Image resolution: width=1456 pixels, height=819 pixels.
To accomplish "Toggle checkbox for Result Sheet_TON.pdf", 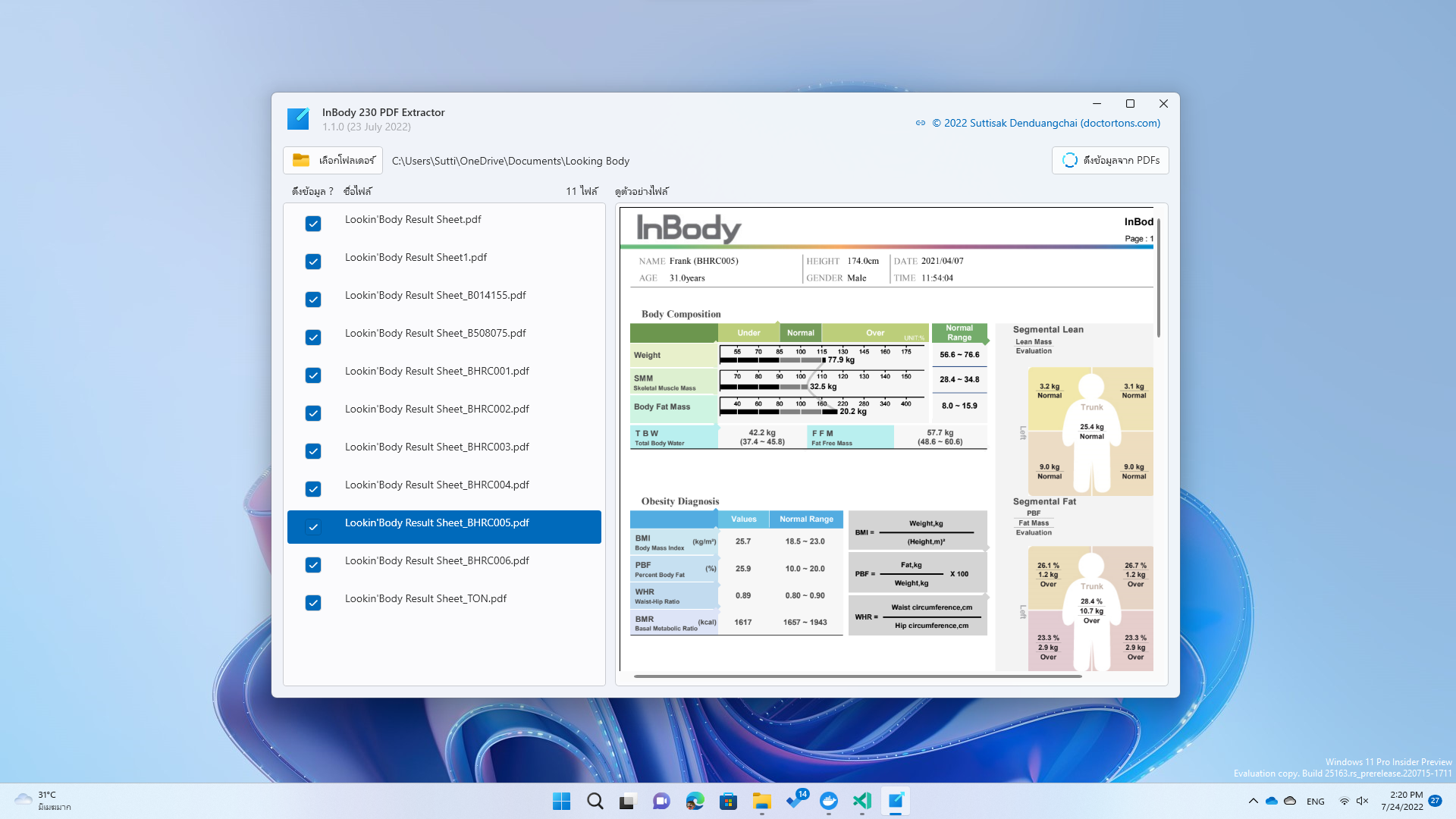I will [313, 603].
